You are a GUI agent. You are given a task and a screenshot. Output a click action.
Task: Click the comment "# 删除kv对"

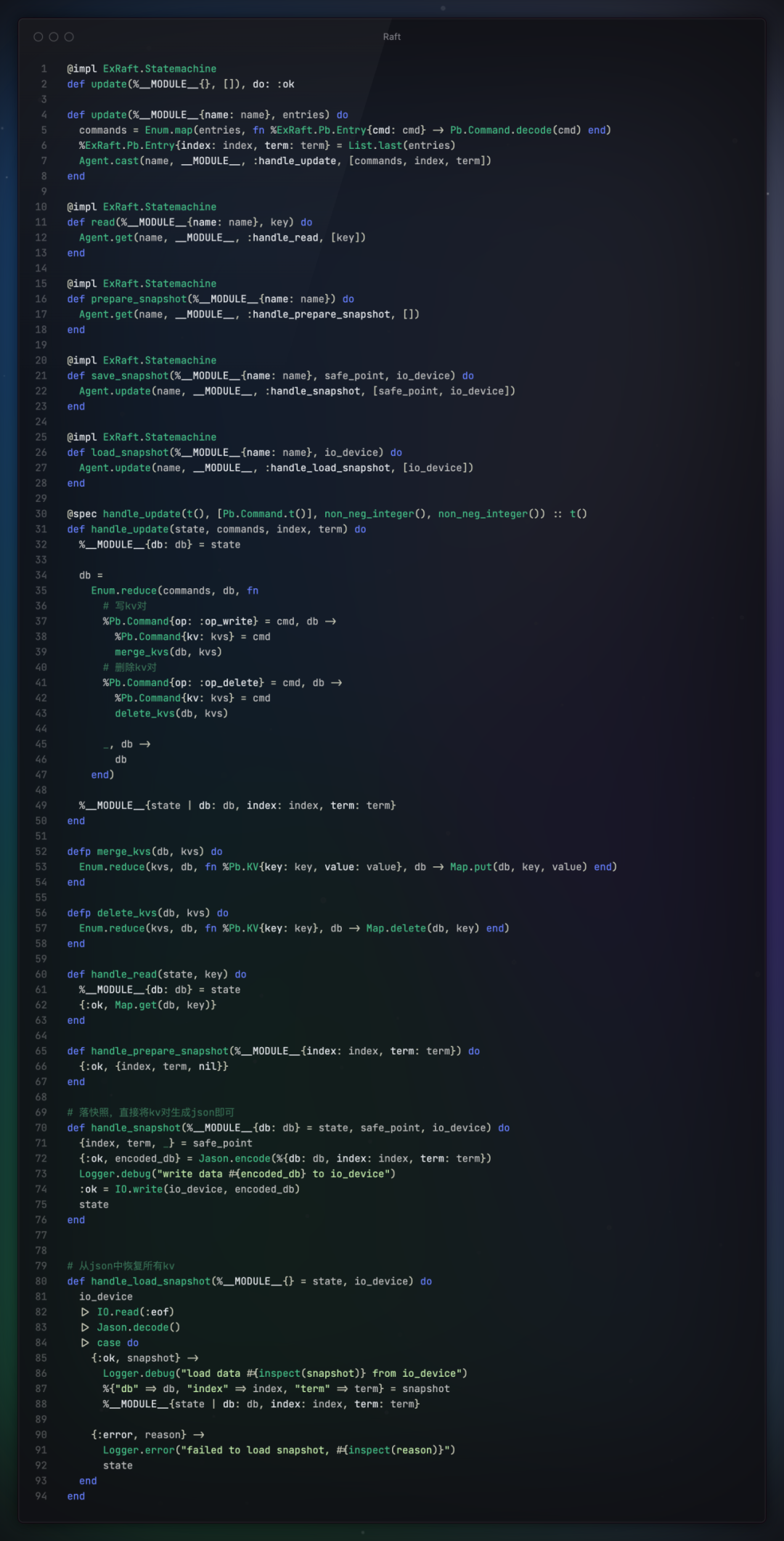coord(130,667)
